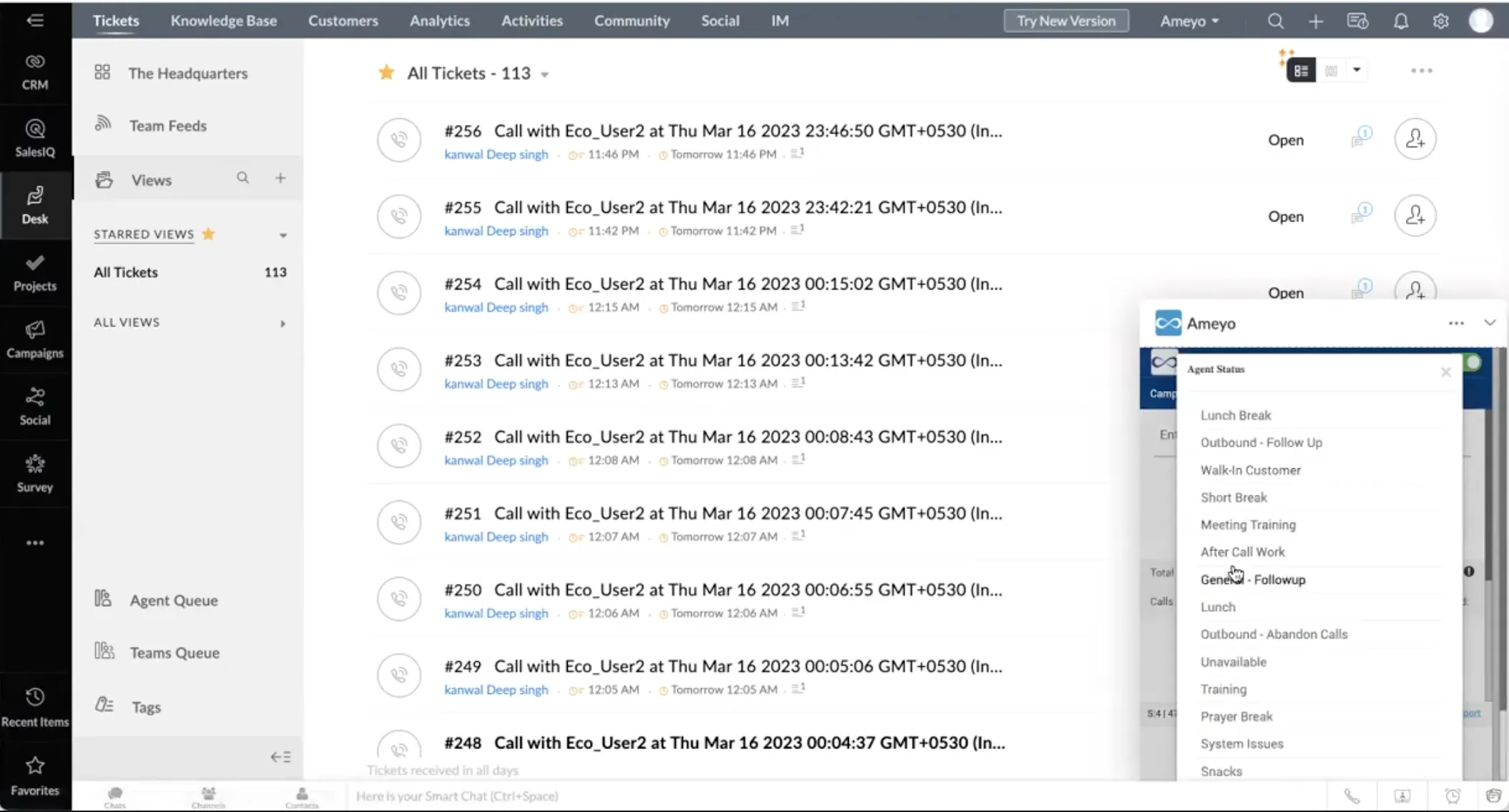Minimize the Ameyo widget chevron

[1490, 323]
